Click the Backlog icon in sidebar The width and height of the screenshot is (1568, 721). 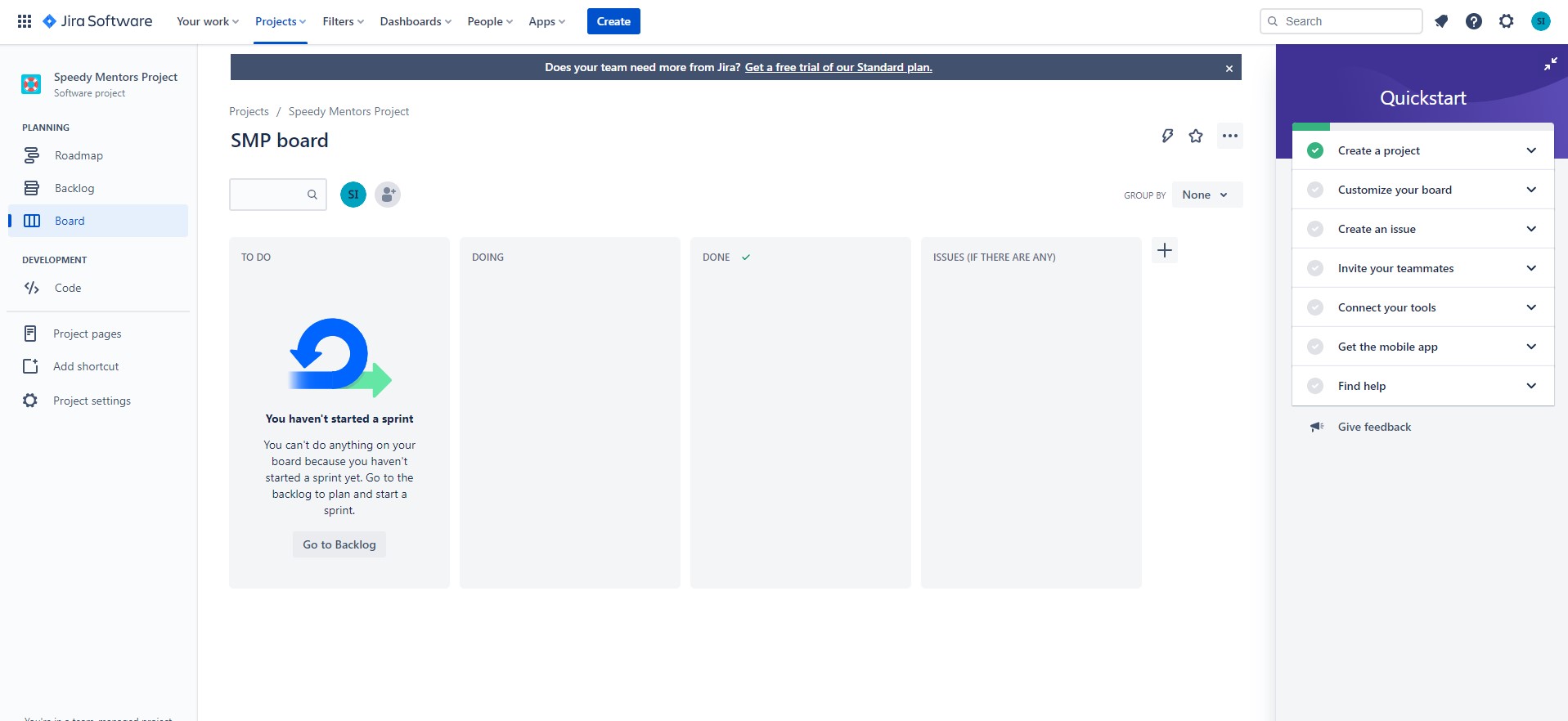[32, 188]
